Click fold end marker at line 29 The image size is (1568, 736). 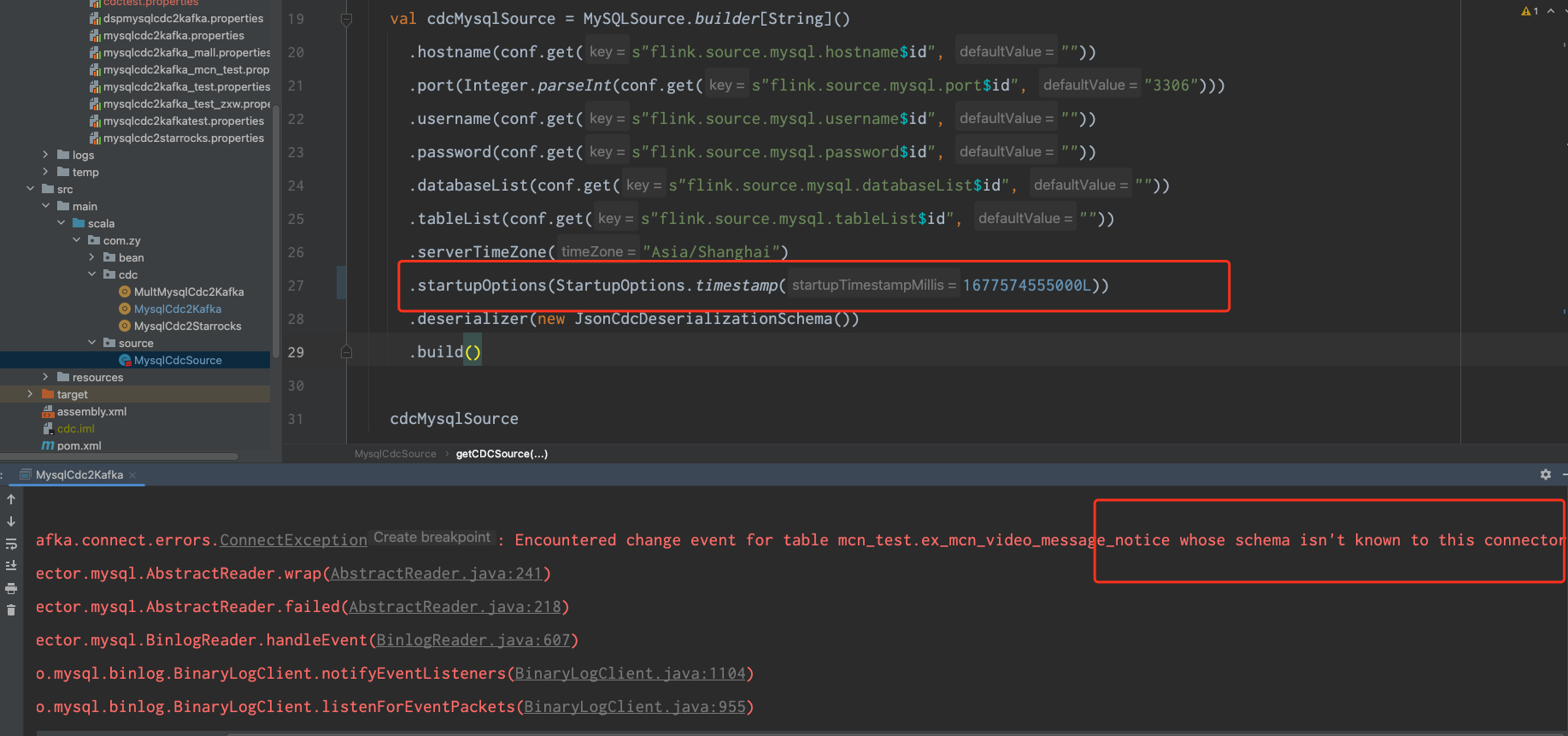(x=346, y=351)
